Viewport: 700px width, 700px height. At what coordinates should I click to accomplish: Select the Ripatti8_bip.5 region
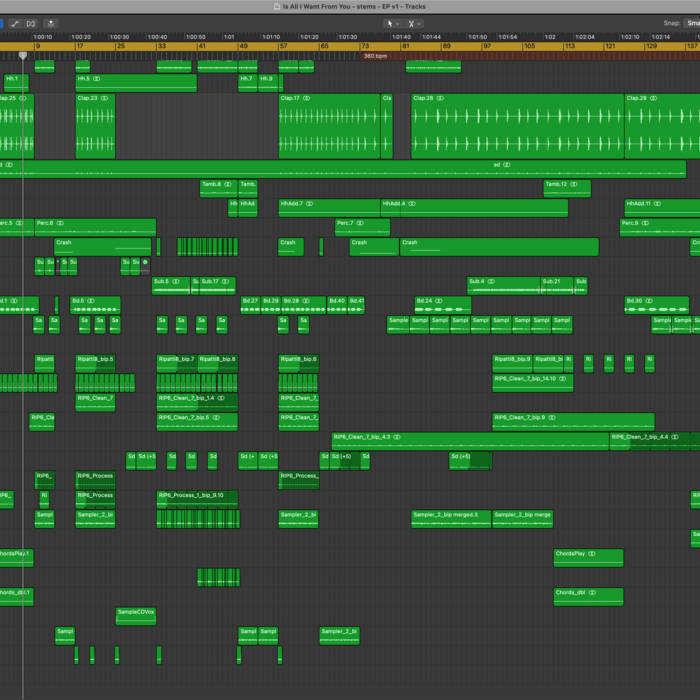(96, 364)
